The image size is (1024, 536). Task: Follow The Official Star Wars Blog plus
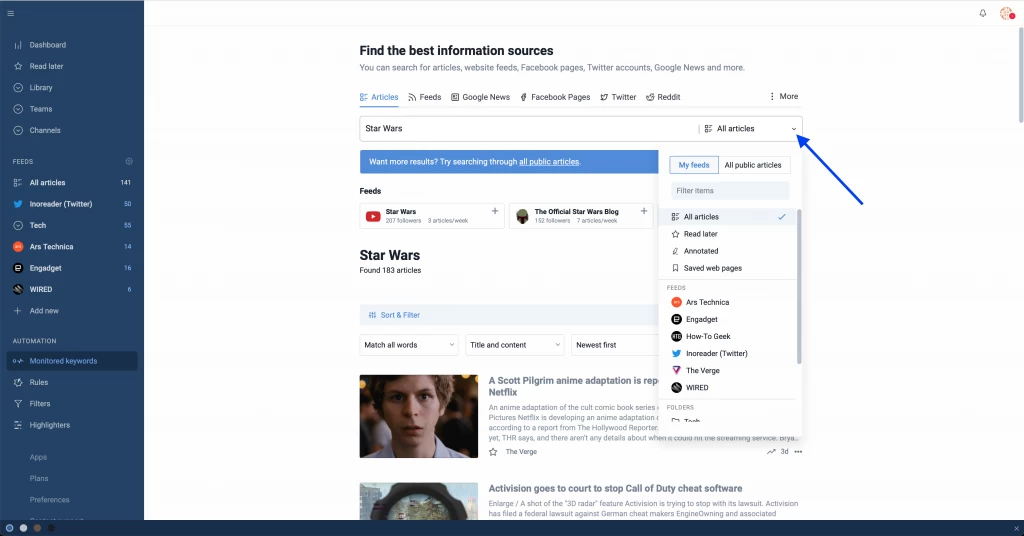tap(644, 211)
